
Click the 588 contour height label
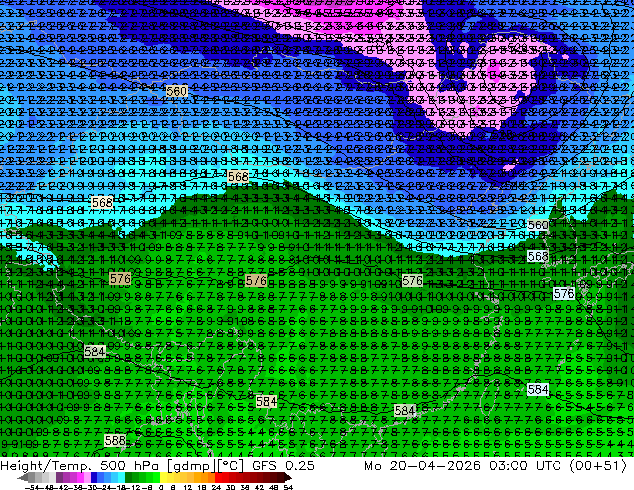[115, 440]
